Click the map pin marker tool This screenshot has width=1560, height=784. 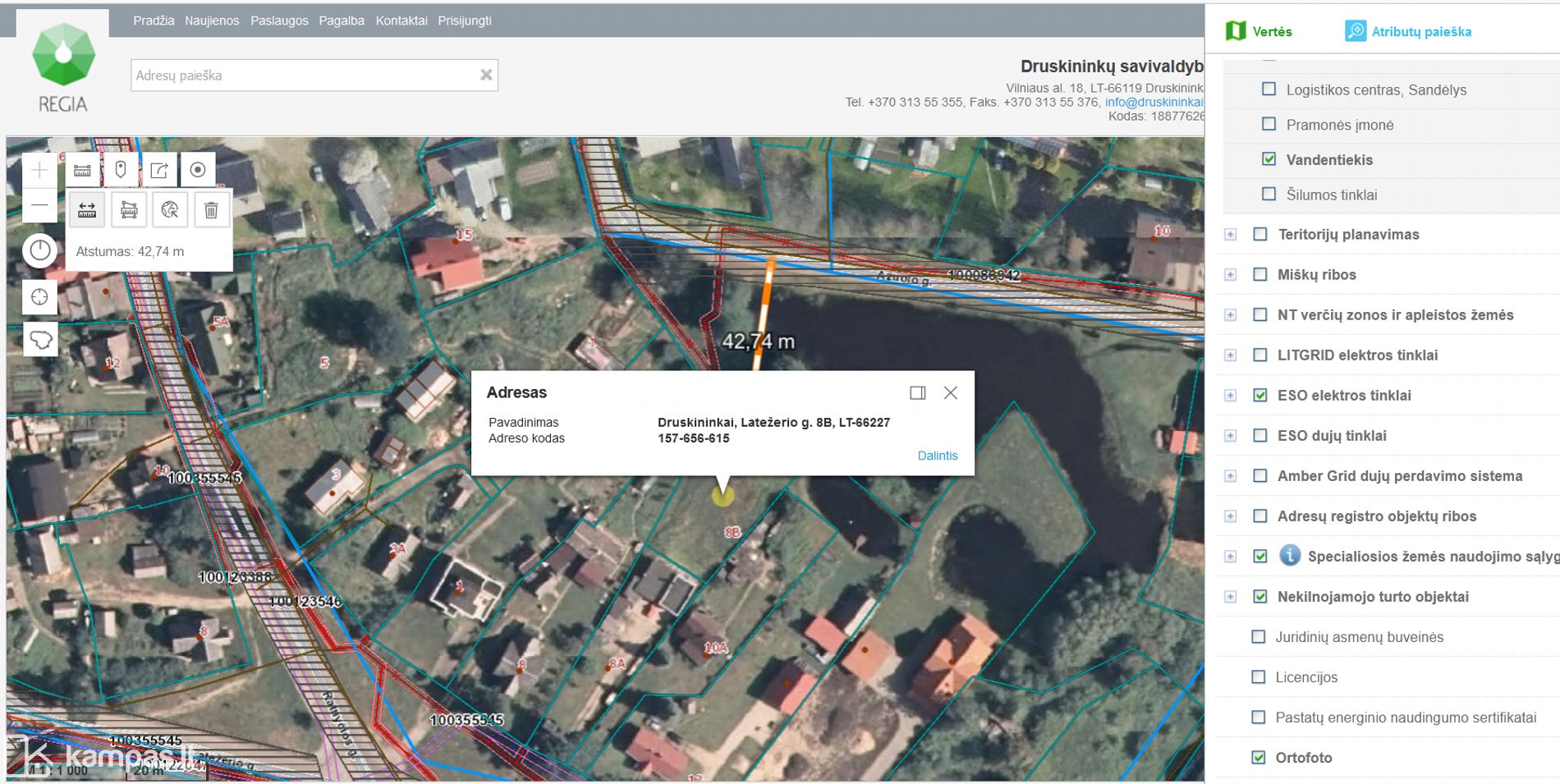(x=121, y=170)
